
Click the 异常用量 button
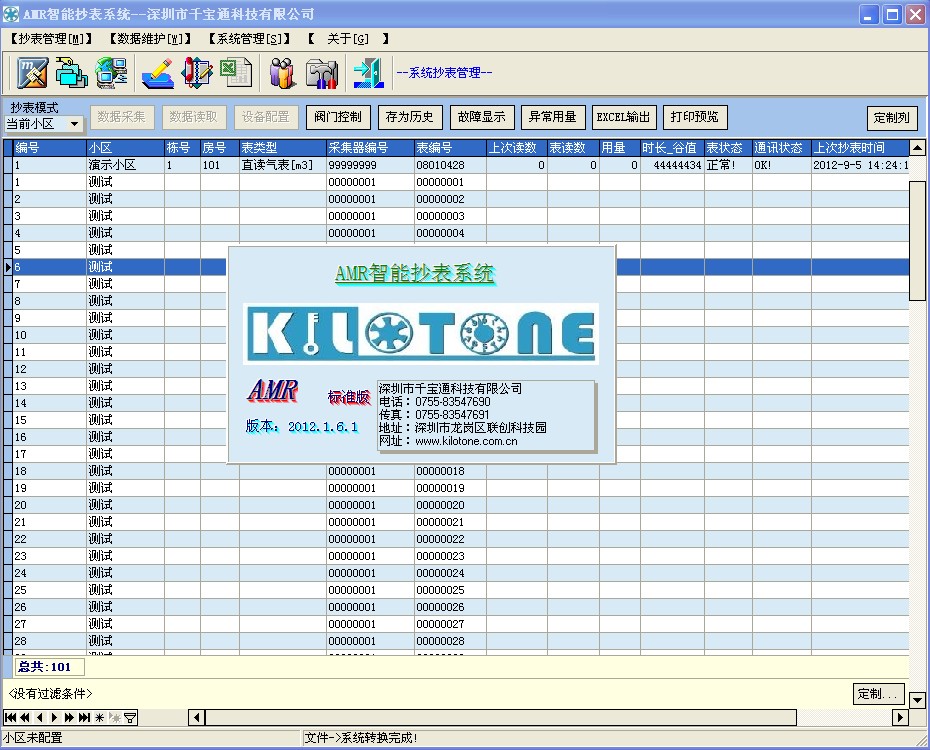(x=553, y=117)
